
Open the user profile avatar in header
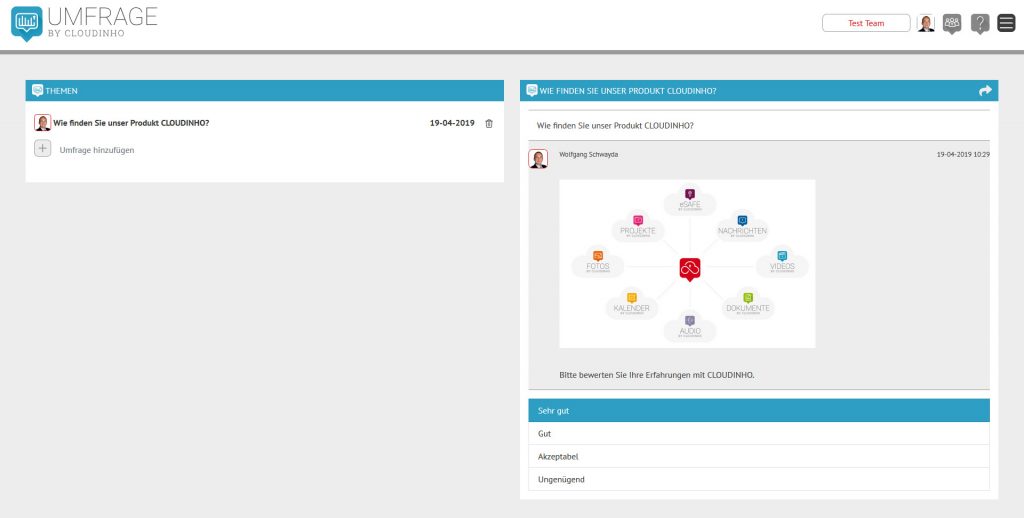pyautogui.click(x=926, y=24)
